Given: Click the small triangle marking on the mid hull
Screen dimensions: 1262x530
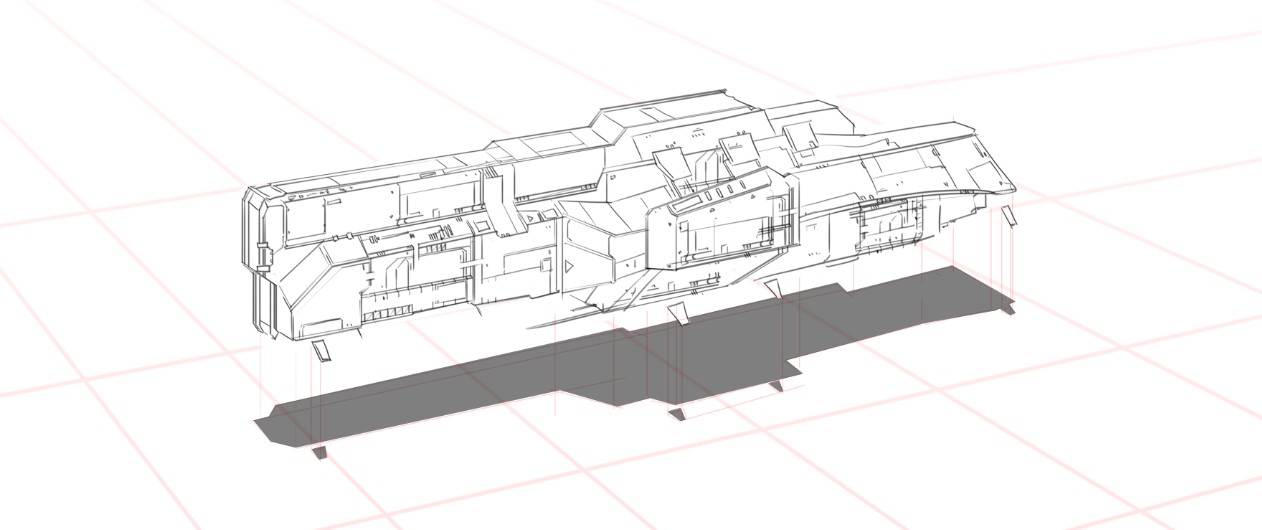Looking at the screenshot, I should point(568,267).
